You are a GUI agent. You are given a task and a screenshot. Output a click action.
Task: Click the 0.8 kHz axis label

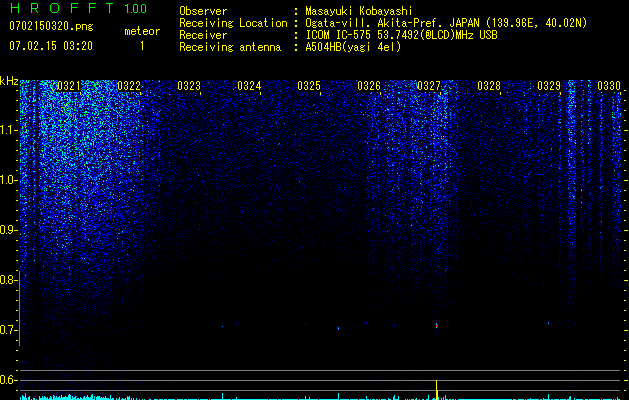tap(8, 280)
